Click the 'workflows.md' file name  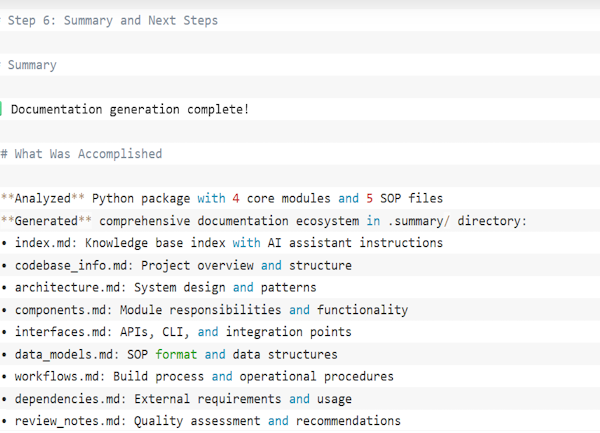click(56, 376)
